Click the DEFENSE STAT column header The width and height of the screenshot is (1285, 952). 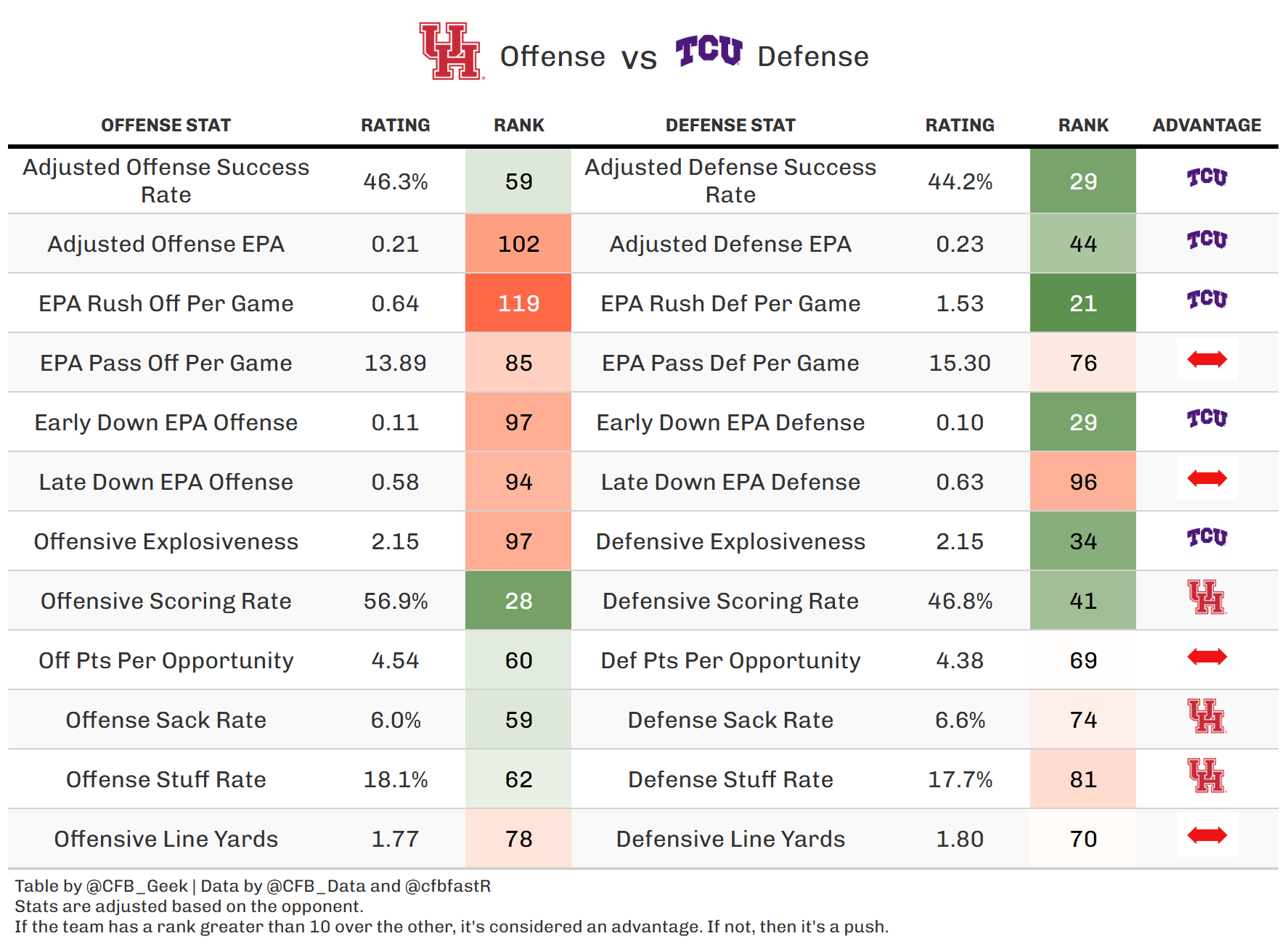pos(730,126)
